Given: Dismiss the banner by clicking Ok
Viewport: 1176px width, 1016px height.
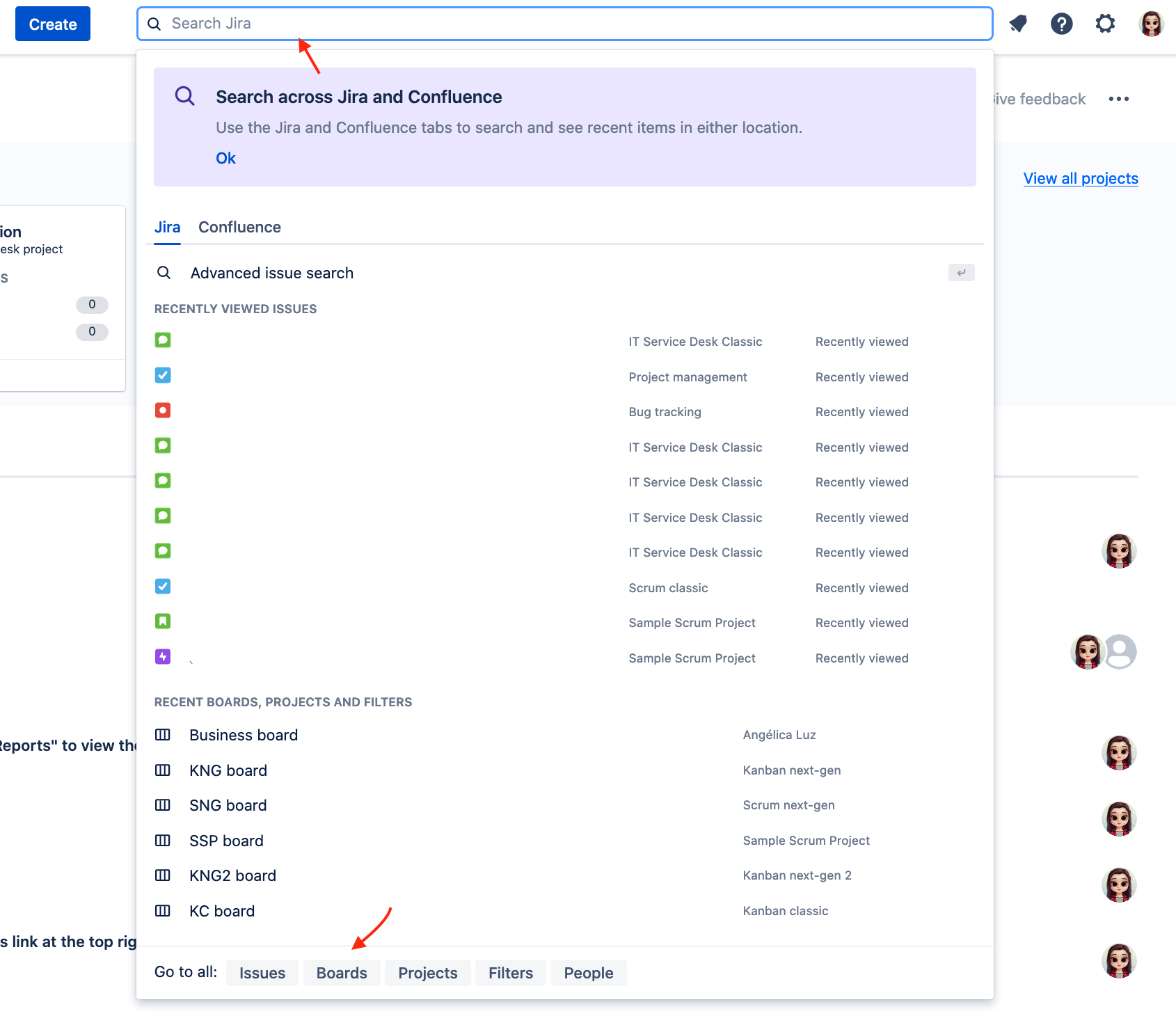Looking at the screenshot, I should (x=225, y=158).
